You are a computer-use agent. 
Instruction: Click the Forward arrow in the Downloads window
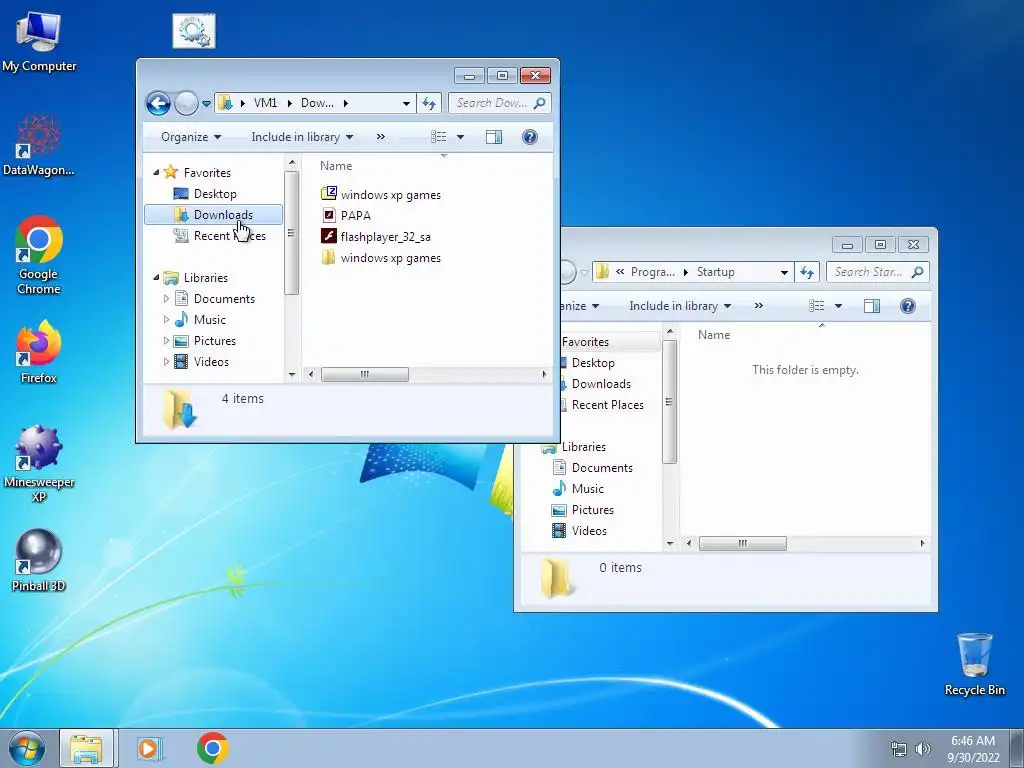click(186, 103)
